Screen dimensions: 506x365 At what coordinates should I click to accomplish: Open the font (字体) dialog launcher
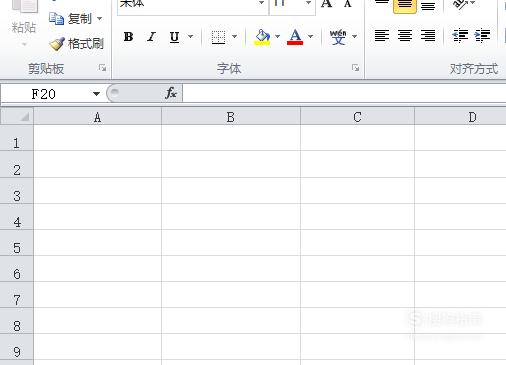(355, 68)
